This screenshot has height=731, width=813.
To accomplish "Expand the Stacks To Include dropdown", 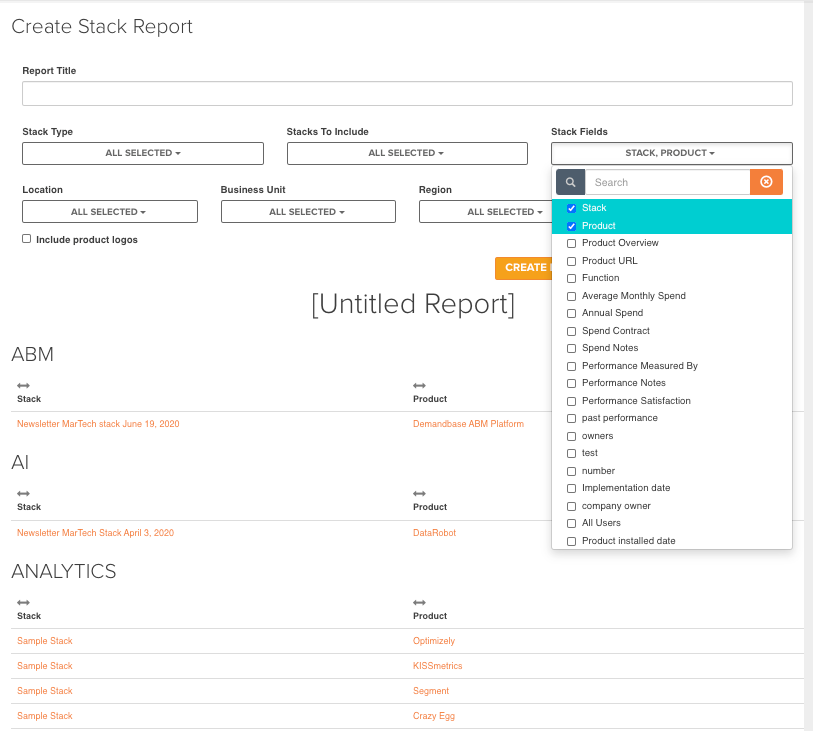I will (407, 153).
